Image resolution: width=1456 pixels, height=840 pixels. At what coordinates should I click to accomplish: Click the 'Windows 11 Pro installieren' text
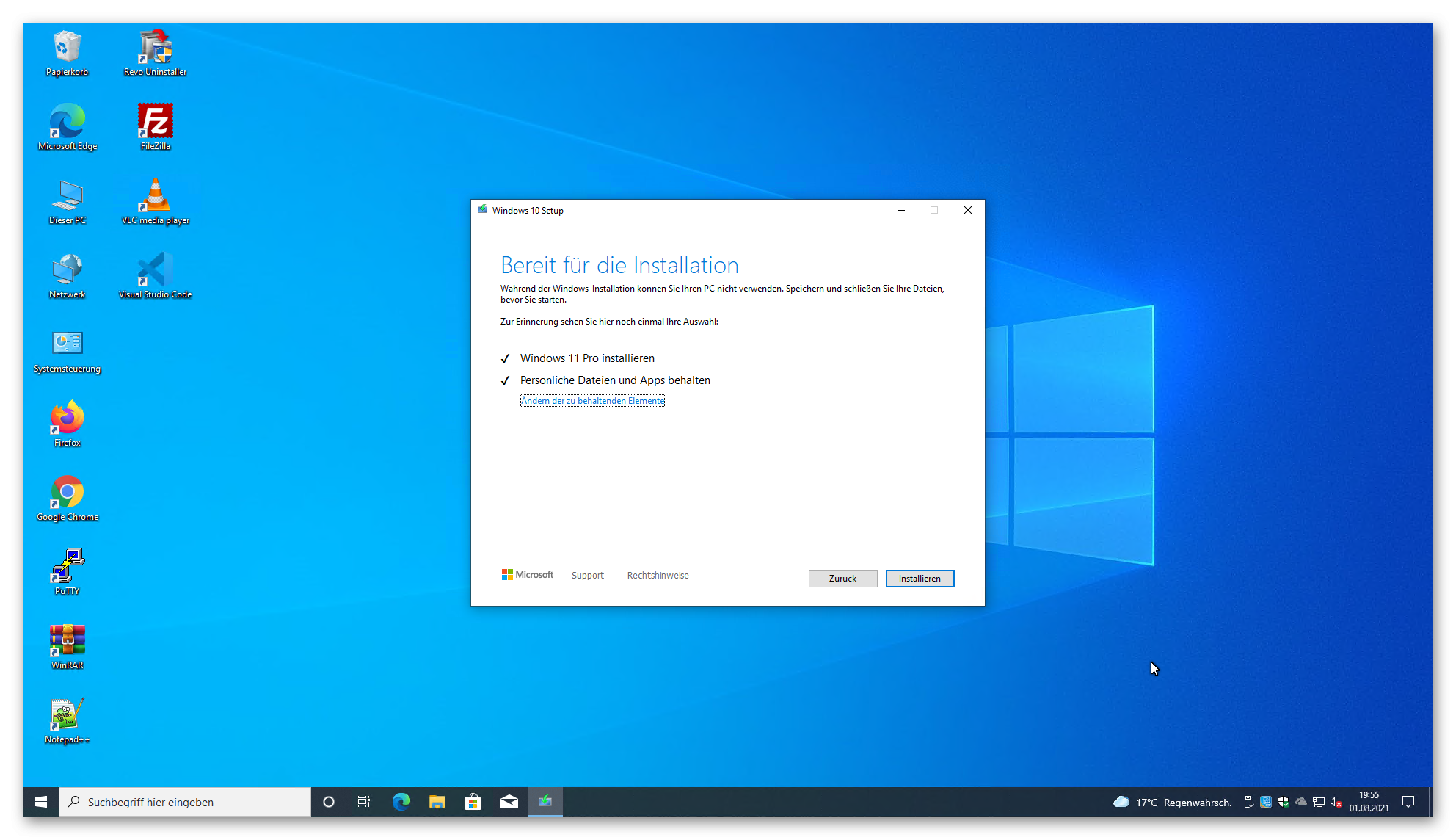(587, 358)
